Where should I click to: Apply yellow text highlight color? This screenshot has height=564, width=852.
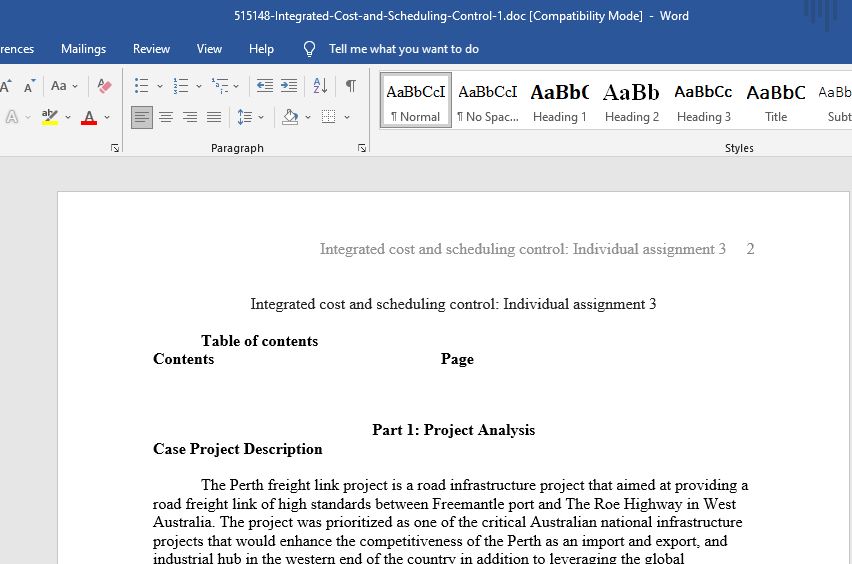tap(50, 117)
